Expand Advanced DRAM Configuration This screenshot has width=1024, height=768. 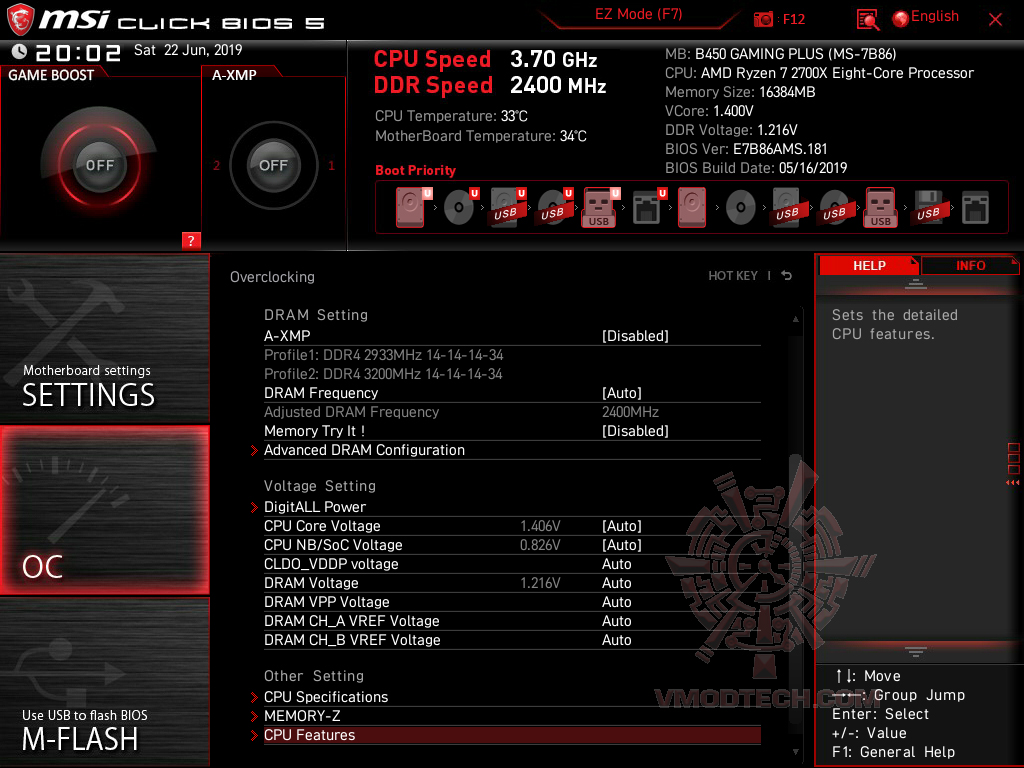point(364,450)
